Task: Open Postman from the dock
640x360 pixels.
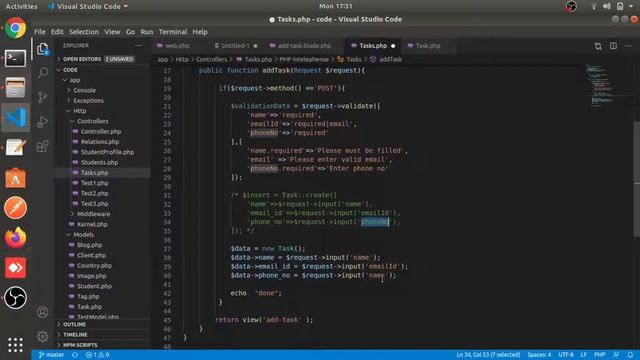Action: click(x=16, y=208)
